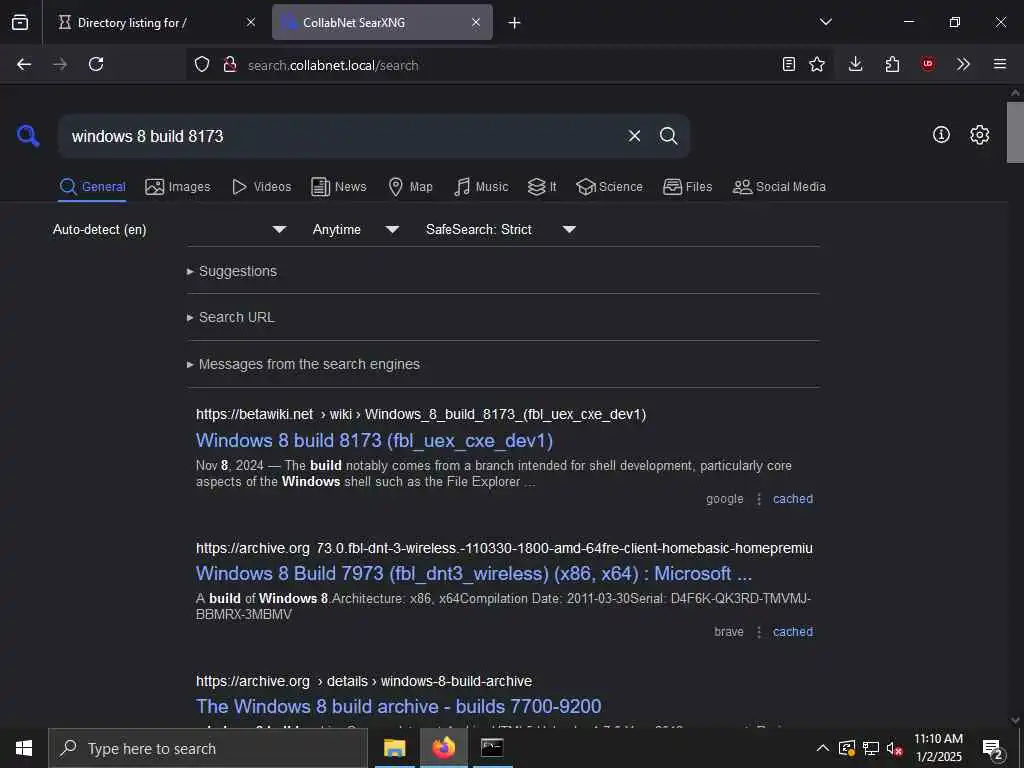Open Windows 8 Build 7973 result link

tap(474, 573)
